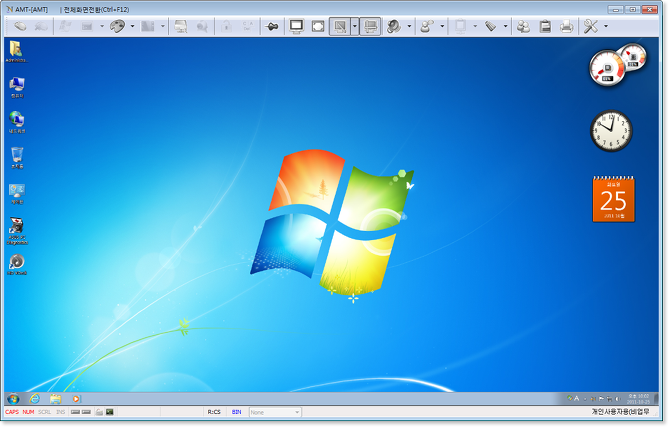Screen dimensions: 670x429
Task: Select the user folder desktop icon
Action: (x=16, y=52)
